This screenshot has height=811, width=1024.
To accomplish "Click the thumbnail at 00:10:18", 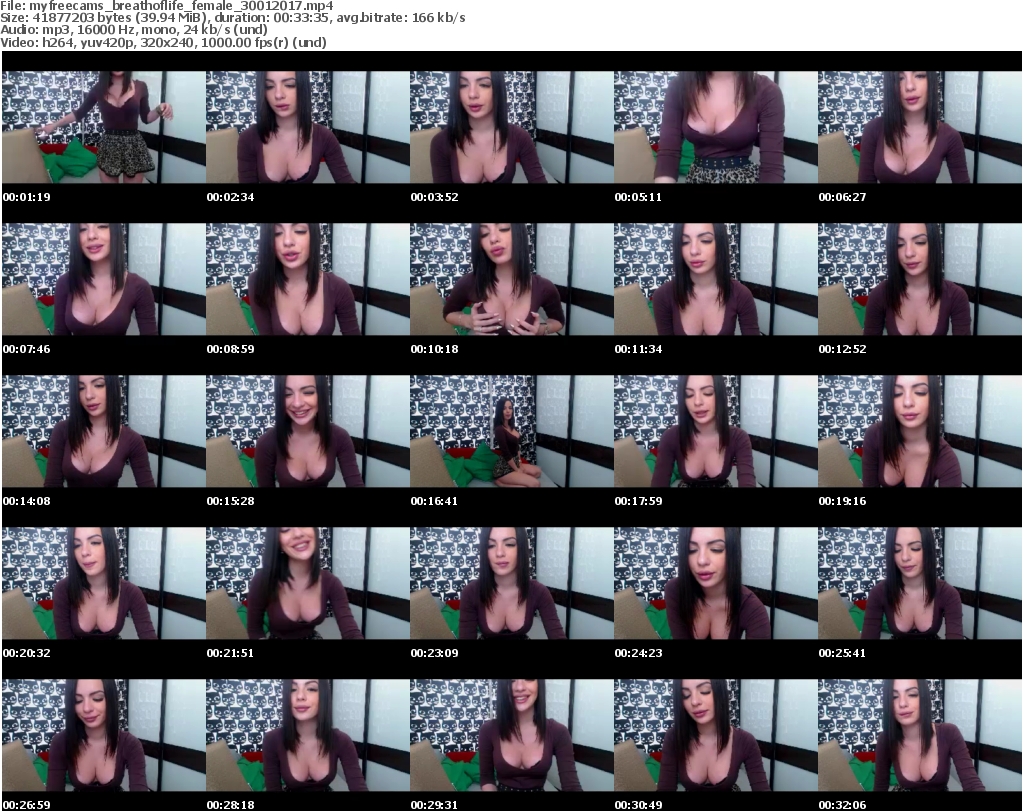I will pos(511,279).
